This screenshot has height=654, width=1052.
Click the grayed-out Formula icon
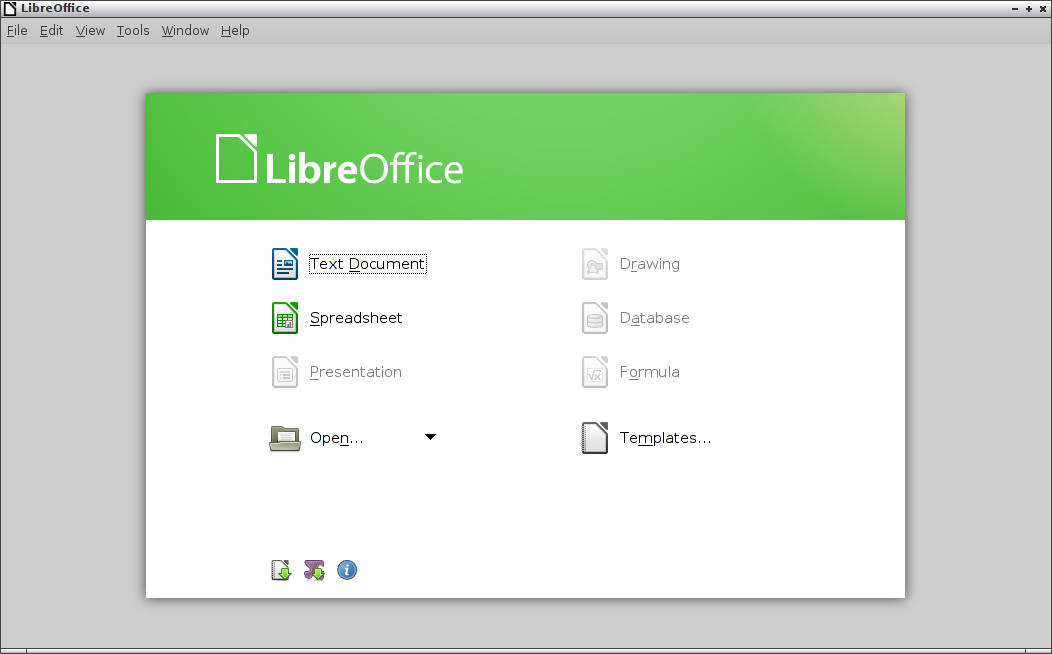[x=594, y=372]
